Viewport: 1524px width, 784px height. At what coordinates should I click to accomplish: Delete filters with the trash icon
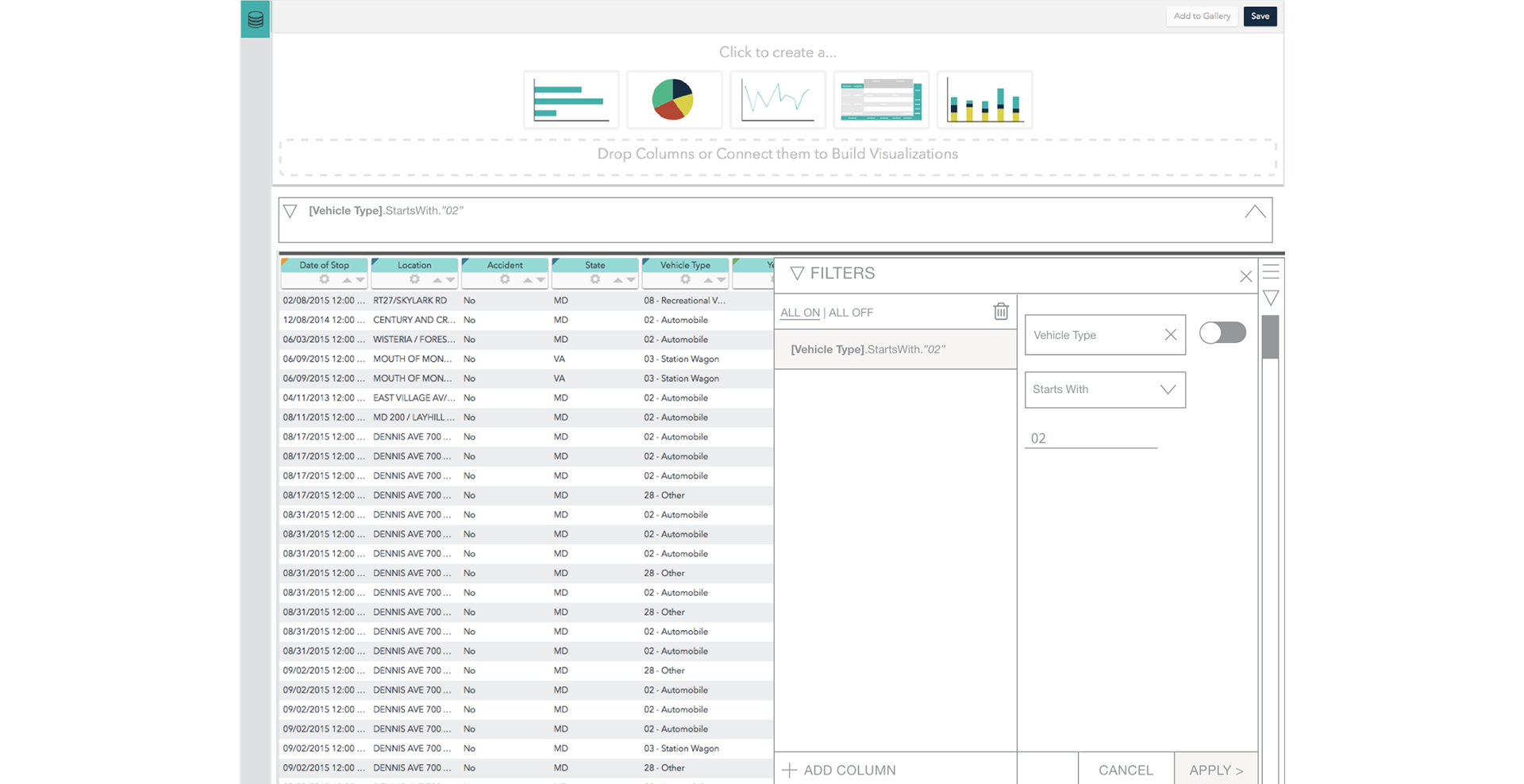click(x=1001, y=311)
